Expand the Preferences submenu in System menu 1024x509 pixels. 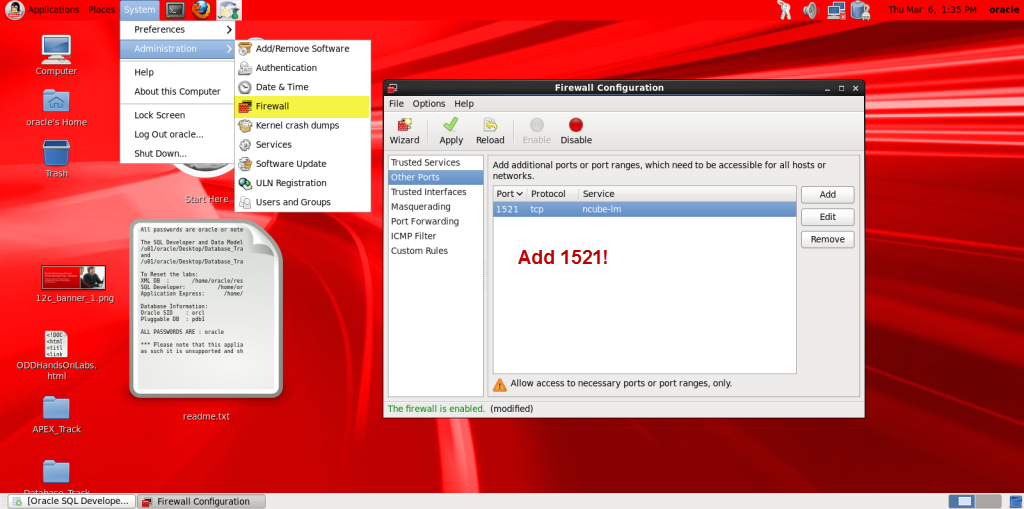tap(177, 29)
